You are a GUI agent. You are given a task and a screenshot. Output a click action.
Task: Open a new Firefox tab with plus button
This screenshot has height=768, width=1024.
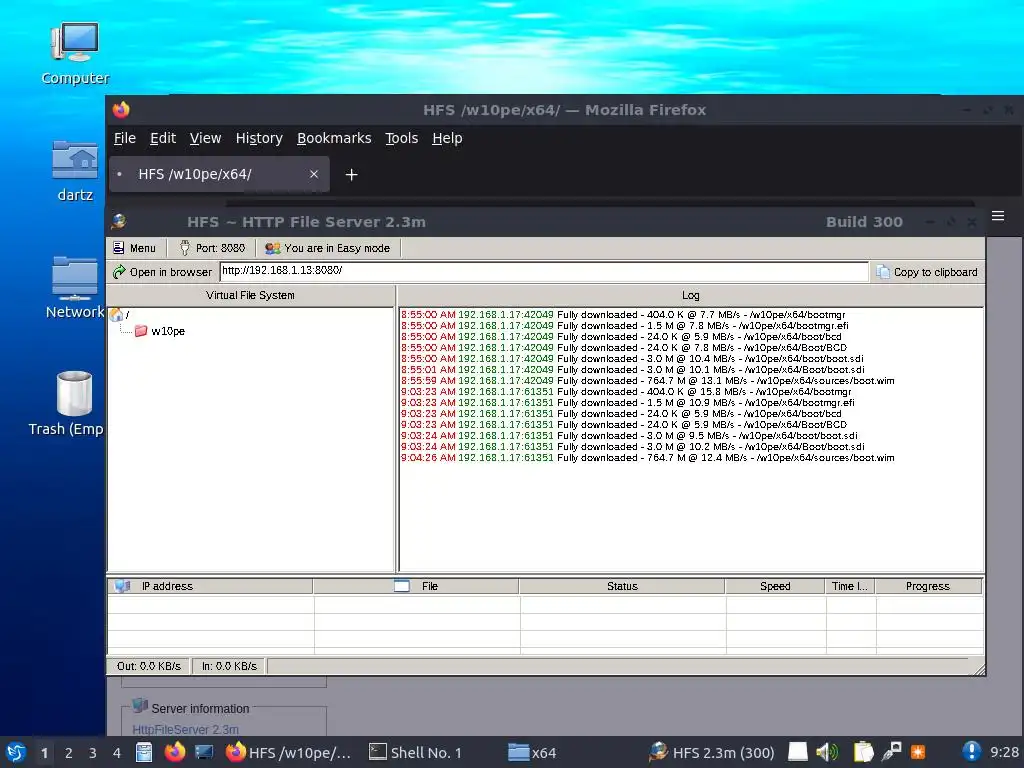tap(351, 174)
